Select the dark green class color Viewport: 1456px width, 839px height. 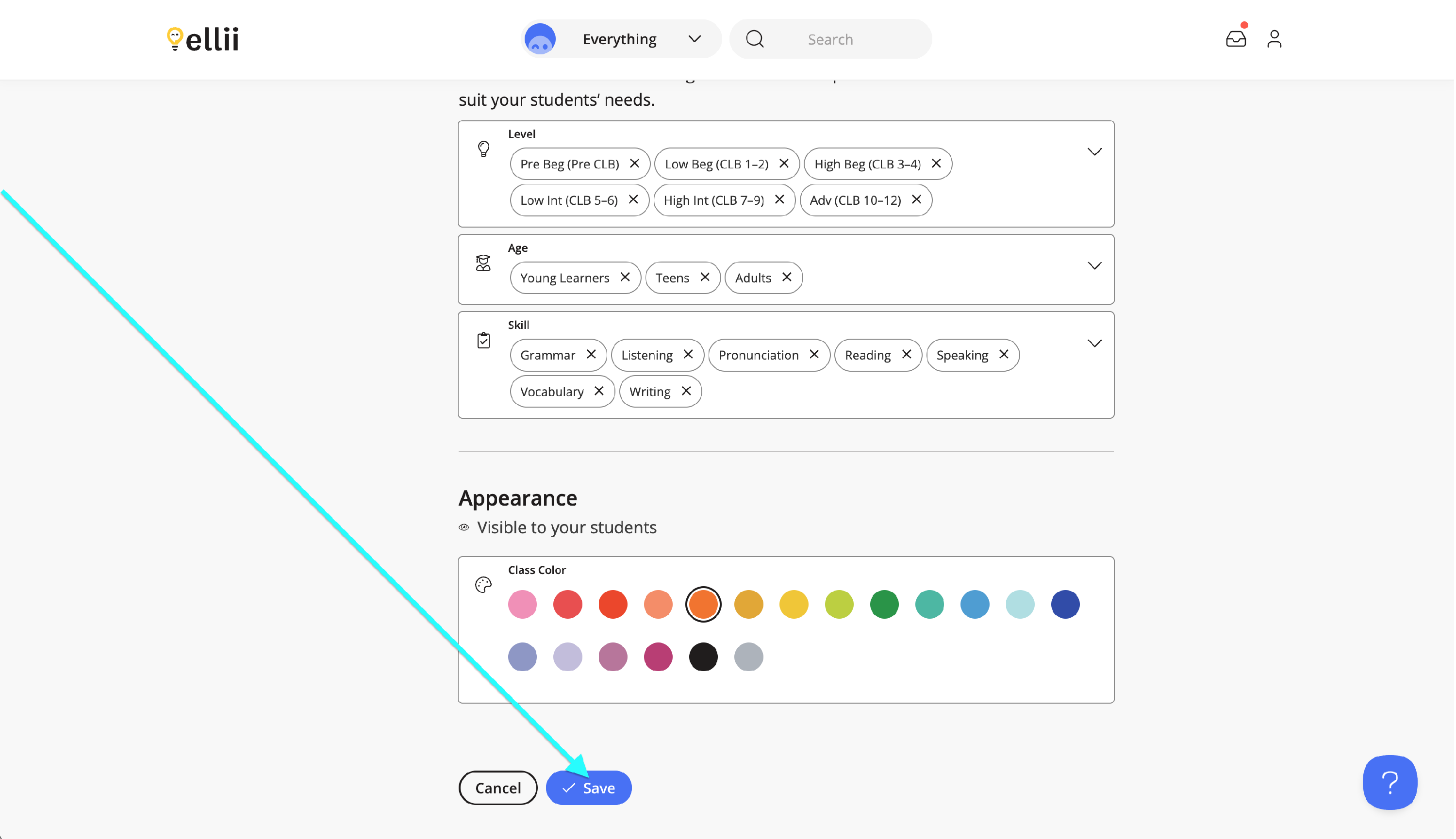(x=884, y=605)
